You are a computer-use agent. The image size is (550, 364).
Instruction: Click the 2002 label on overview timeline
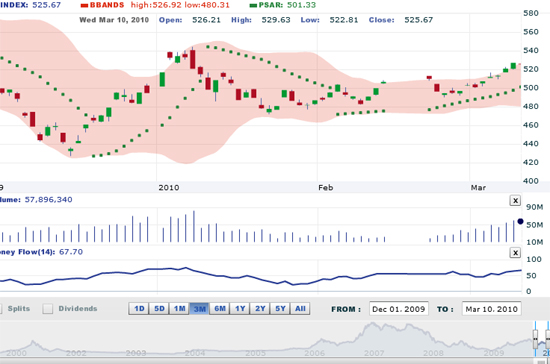76,353
